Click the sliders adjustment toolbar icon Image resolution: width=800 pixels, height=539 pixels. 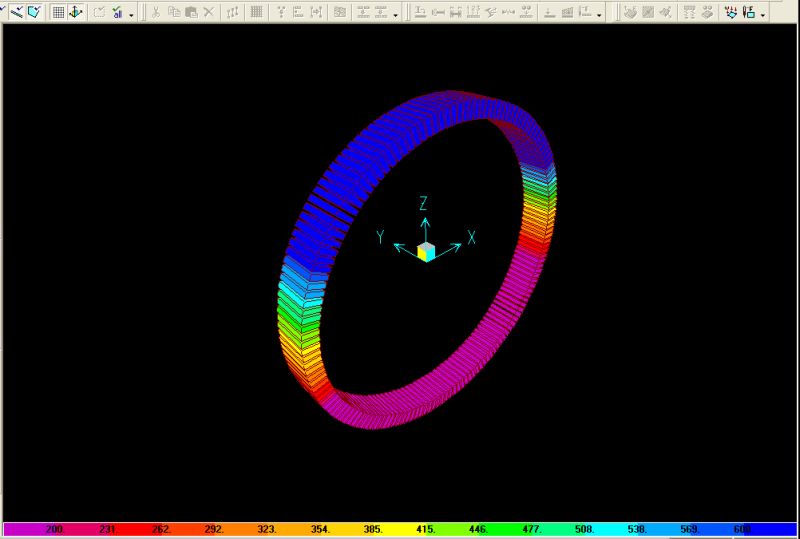click(x=233, y=12)
